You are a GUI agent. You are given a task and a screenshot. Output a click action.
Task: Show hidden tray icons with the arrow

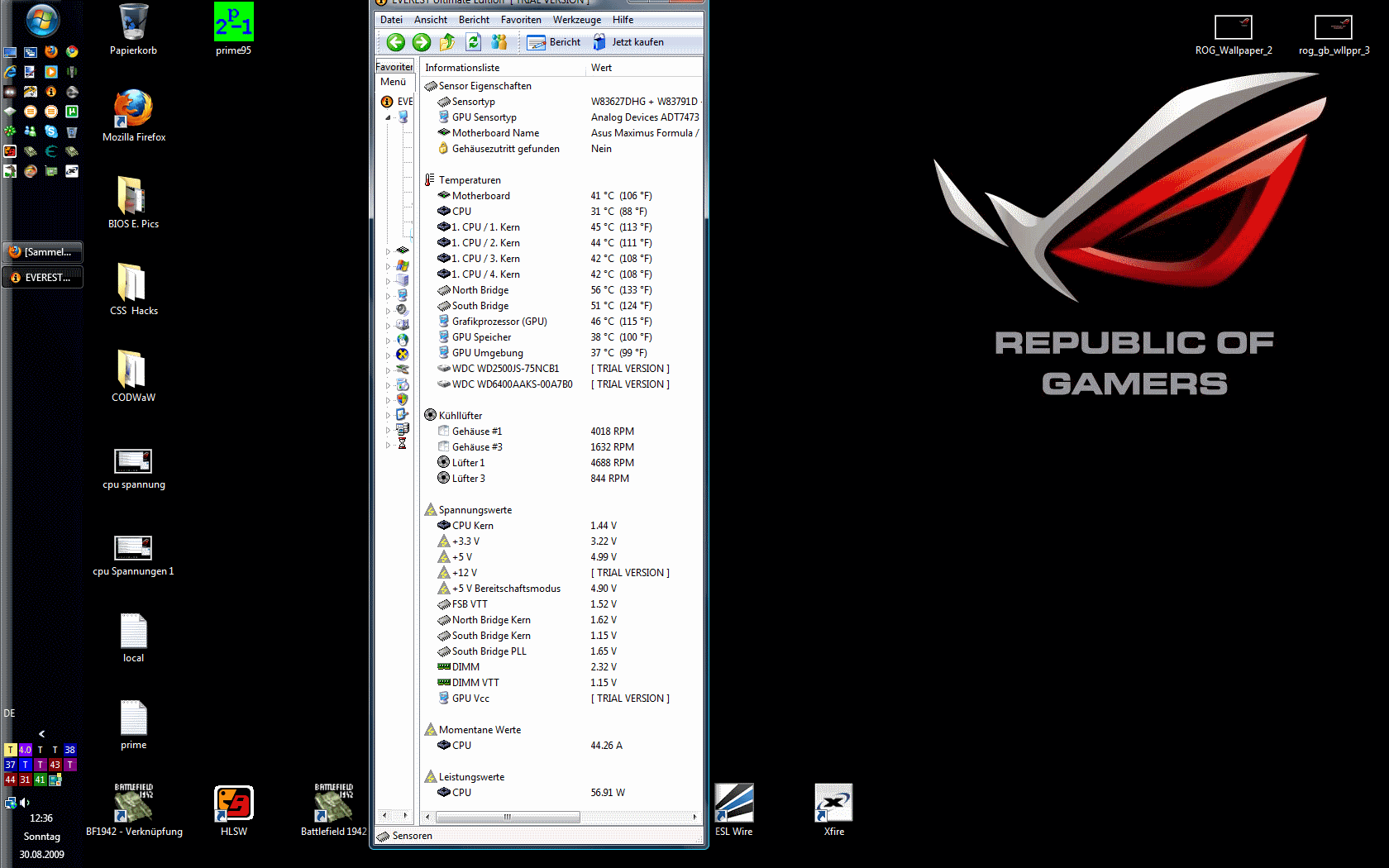(x=41, y=733)
